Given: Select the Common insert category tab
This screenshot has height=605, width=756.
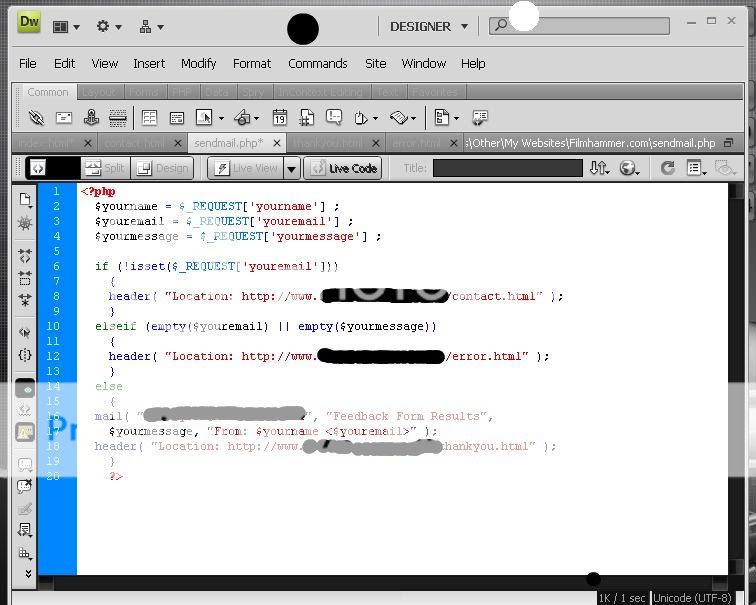Looking at the screenshot, I should [x=47, y=92].
